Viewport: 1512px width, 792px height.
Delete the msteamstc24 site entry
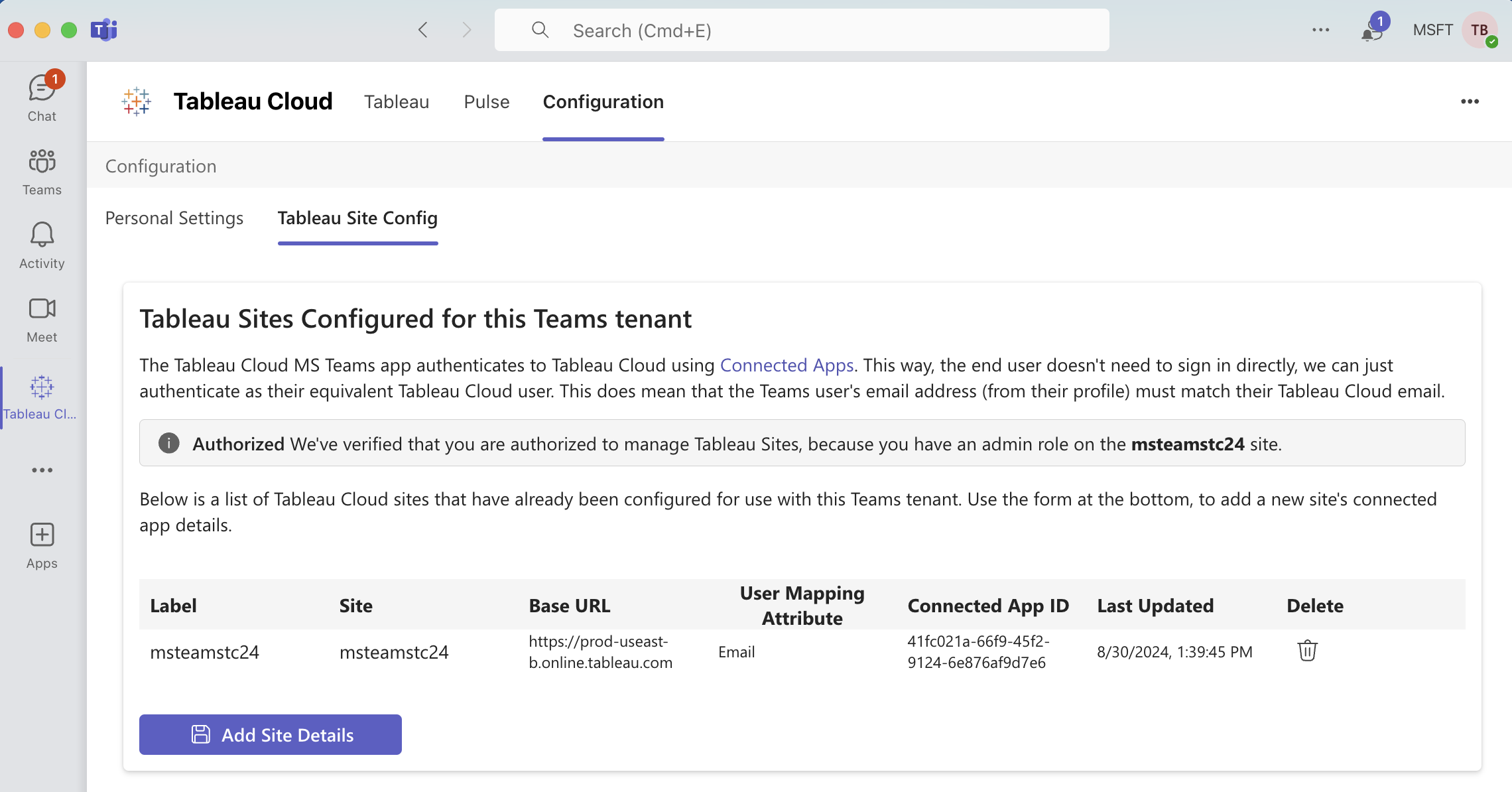[x=1307, y=651]
